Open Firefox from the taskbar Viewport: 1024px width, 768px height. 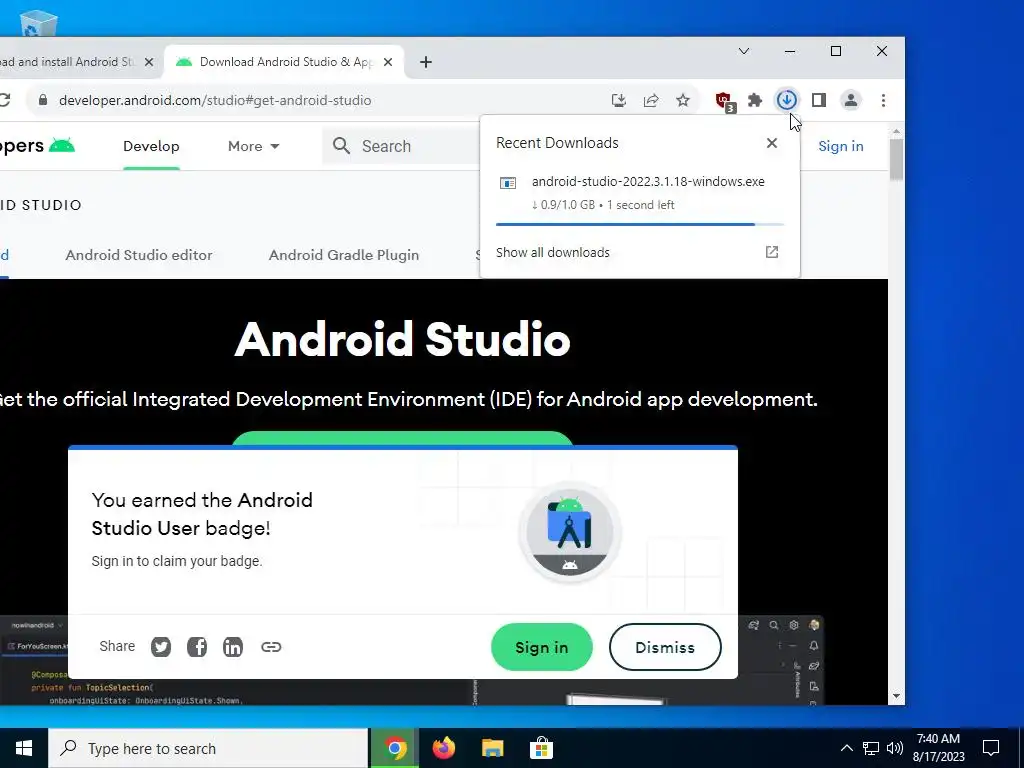click(443, 748)
